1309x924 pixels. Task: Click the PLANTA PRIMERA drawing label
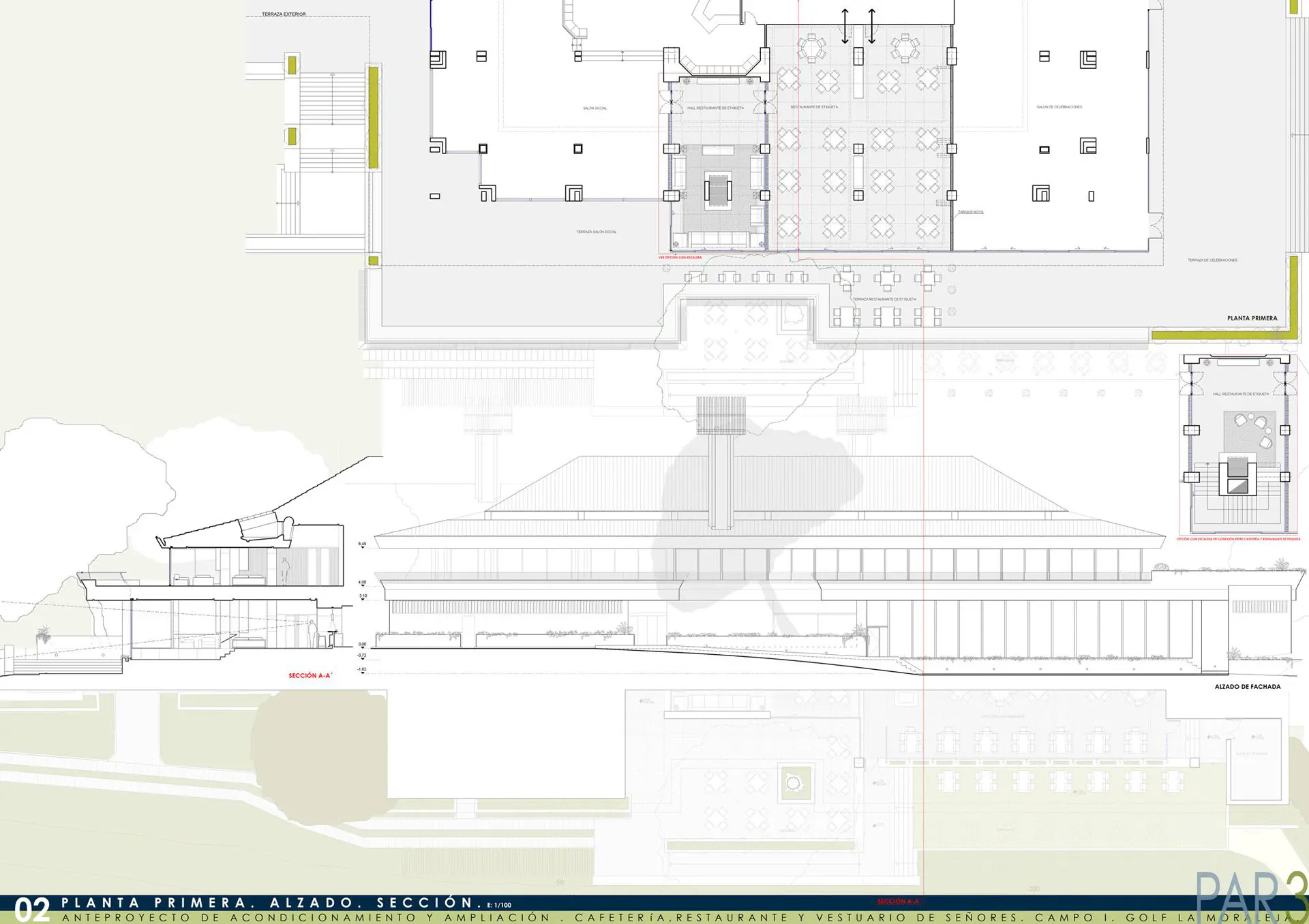(1252, 318)
